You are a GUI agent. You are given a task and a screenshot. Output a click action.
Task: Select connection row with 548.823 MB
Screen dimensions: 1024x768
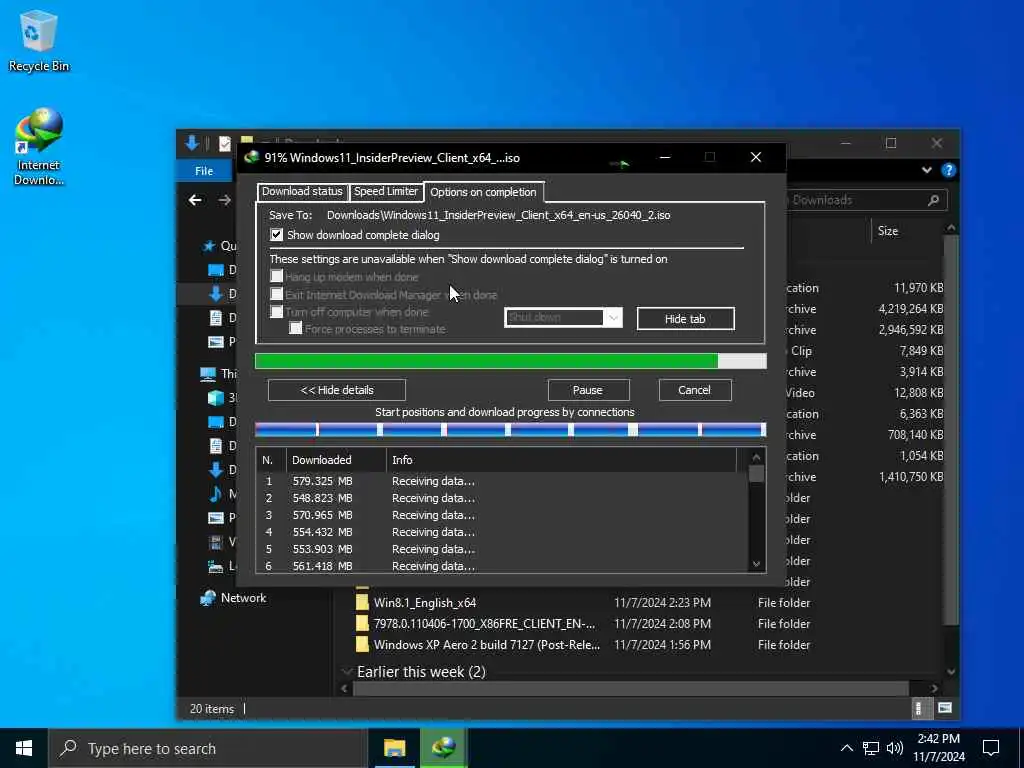(x=503, y=498)
